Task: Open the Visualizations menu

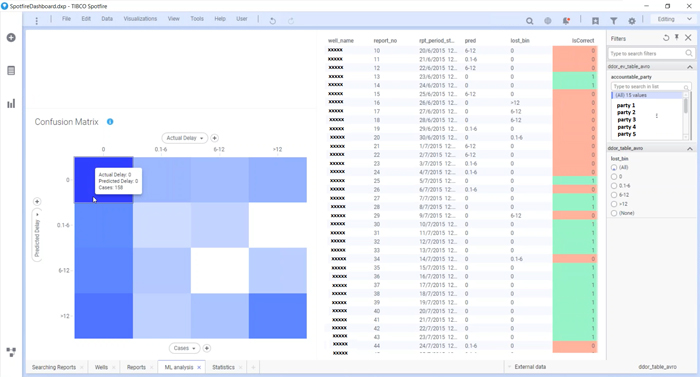Action: [140, 19]
